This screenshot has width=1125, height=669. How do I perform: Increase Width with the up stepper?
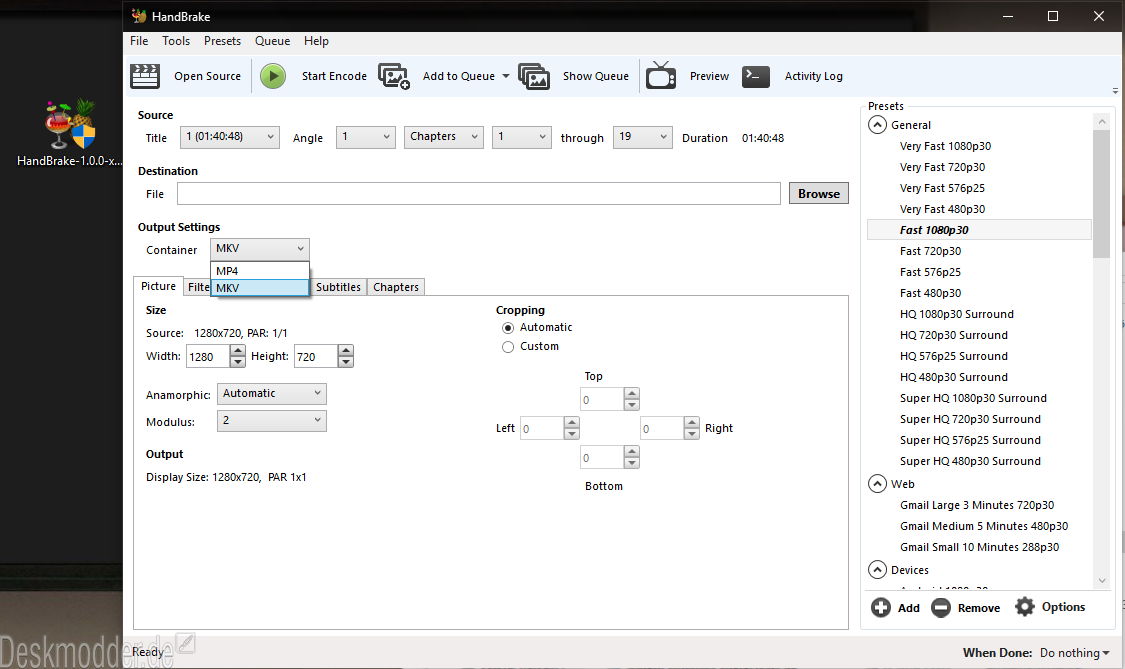[x=237, y=350]
